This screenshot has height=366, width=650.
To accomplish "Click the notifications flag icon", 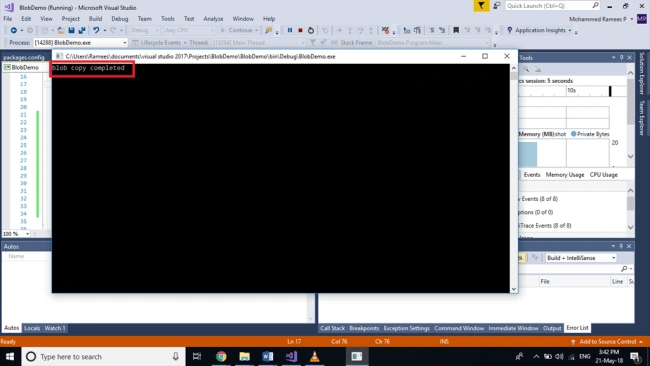I will pyautogui.click(x=481, y=6).
